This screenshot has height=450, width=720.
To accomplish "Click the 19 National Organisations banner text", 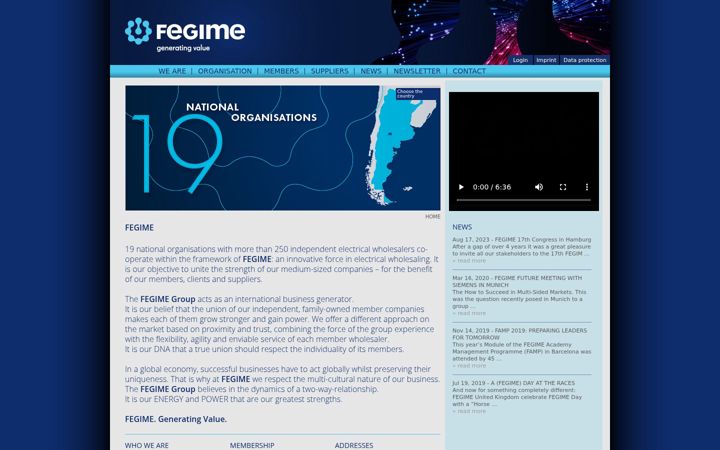I will (x=224, y=149).
